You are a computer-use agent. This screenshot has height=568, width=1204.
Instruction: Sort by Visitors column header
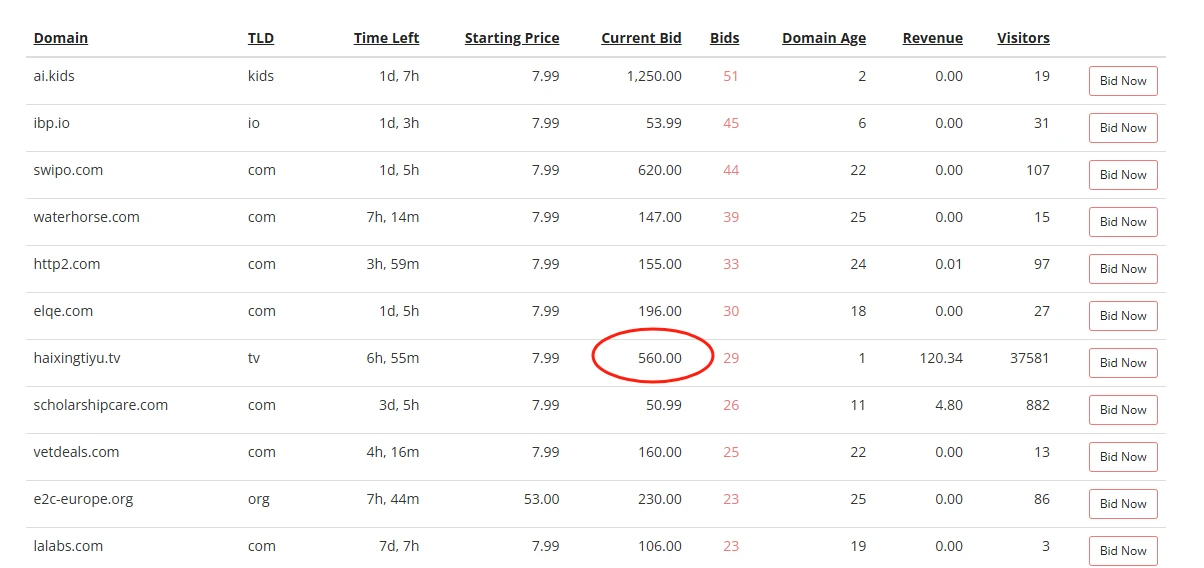(x=1023, y=38)
